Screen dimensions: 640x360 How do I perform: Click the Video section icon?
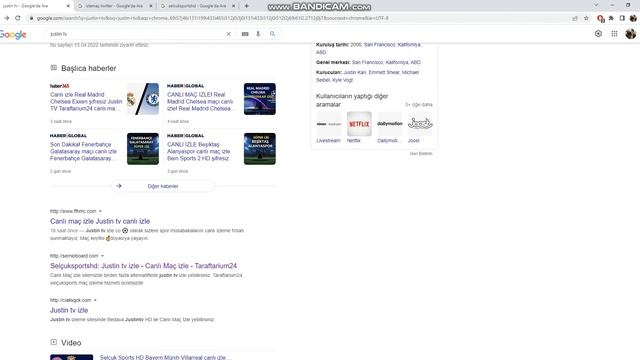click(53, 342)
